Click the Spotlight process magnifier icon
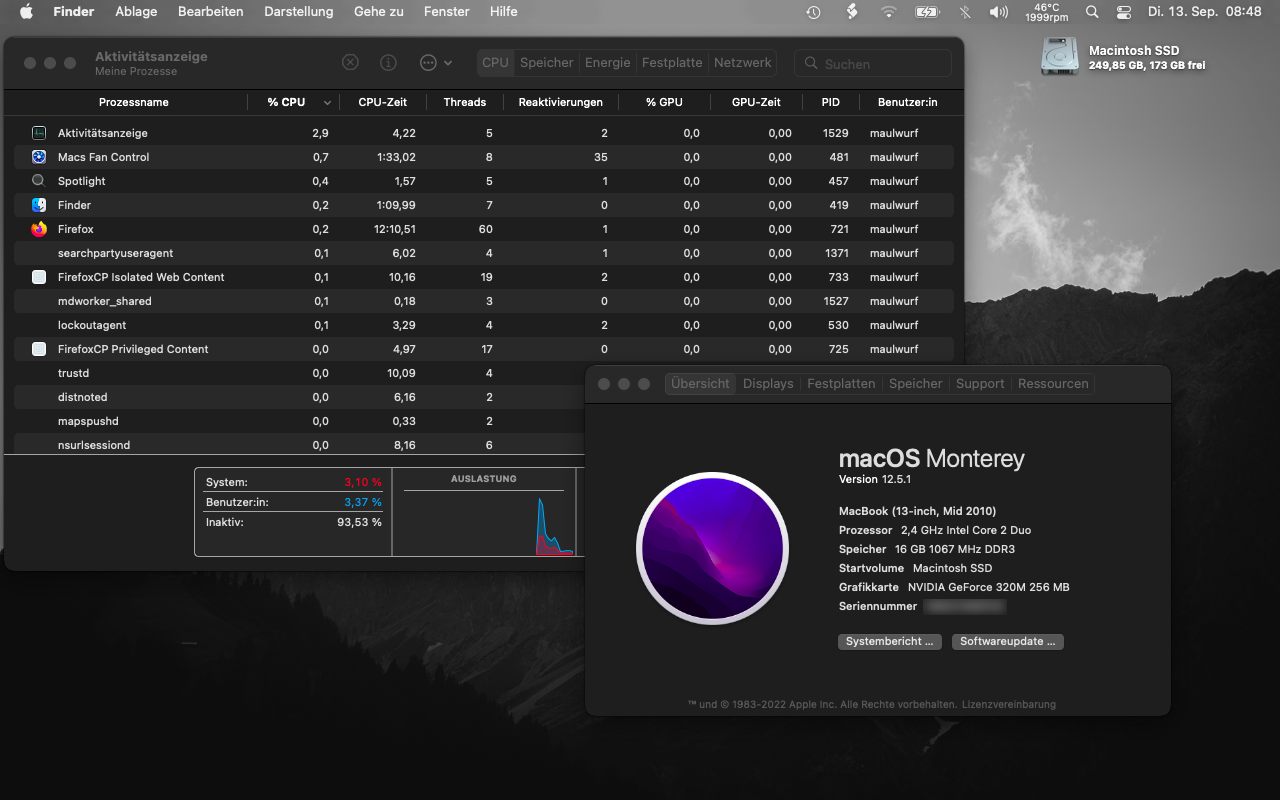Screen dimensions: 1280x800 39,181
